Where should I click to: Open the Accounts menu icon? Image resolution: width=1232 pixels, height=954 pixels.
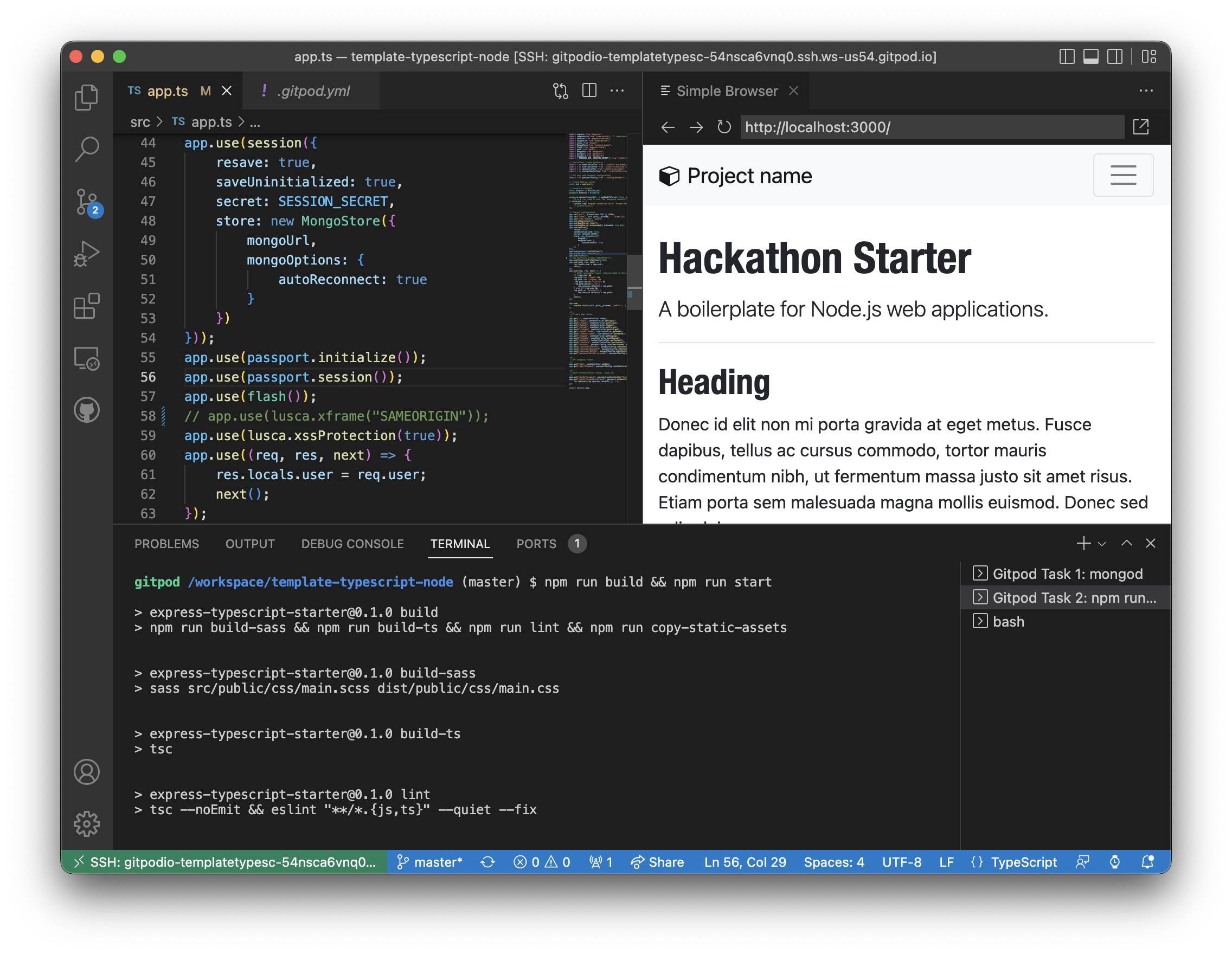pyautogui.click(x=86, y=772)
